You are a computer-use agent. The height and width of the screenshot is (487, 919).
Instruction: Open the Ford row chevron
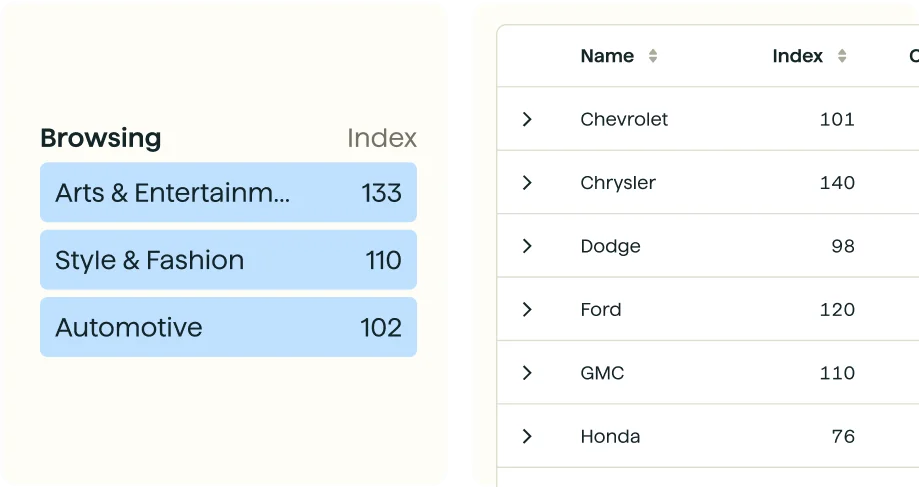[x=527, y=309]
